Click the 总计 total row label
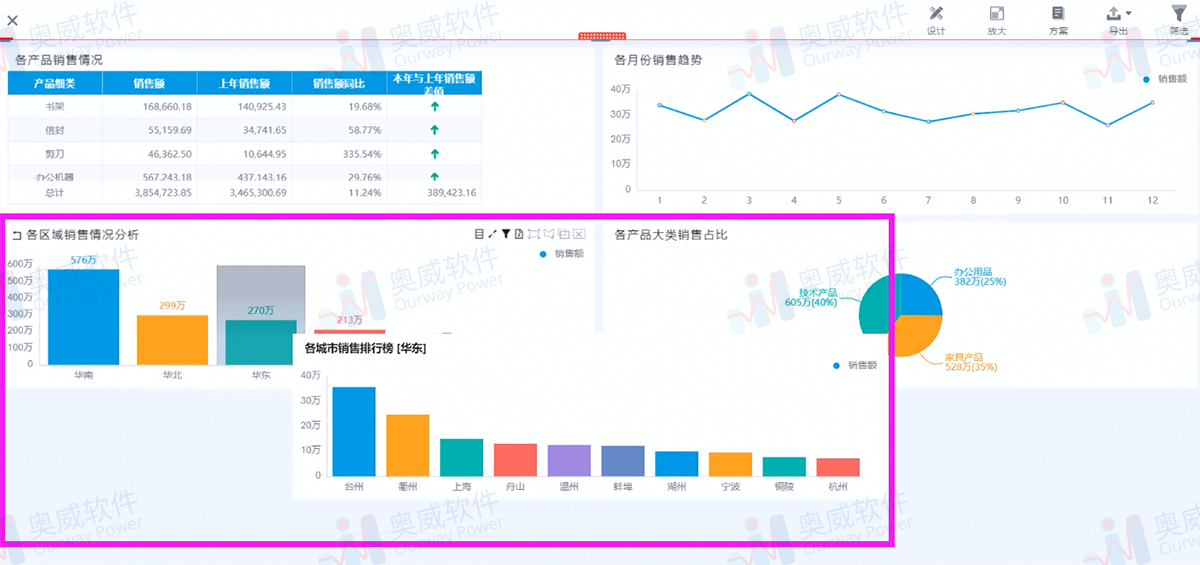 pyautogui.click(x=55, y=192)
